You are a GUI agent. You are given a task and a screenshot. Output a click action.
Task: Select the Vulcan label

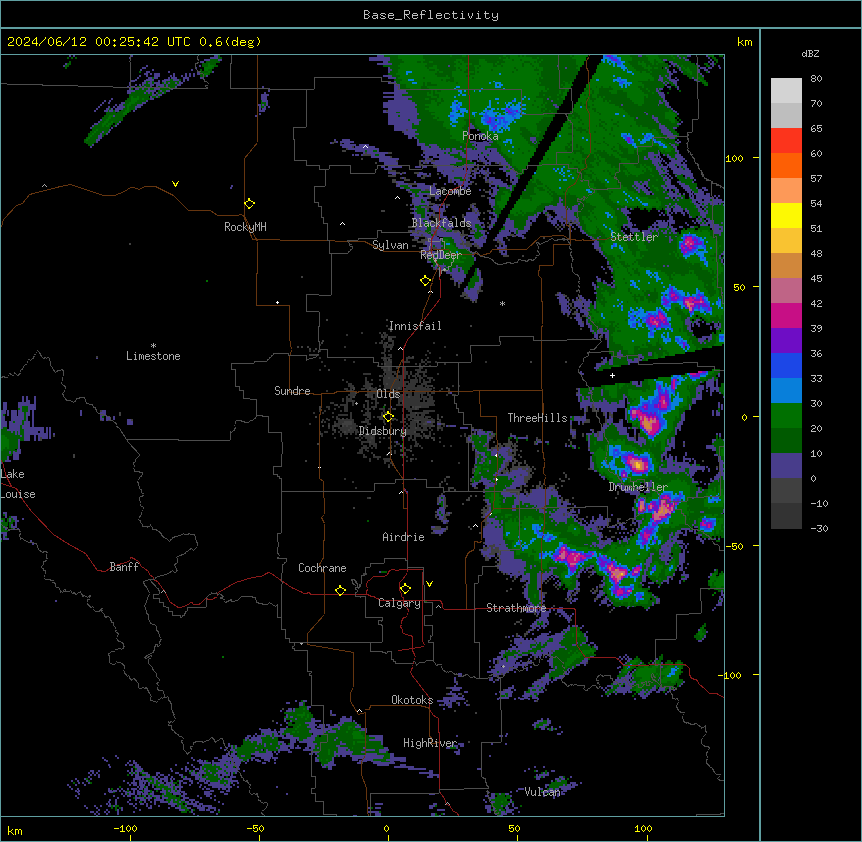542,791
